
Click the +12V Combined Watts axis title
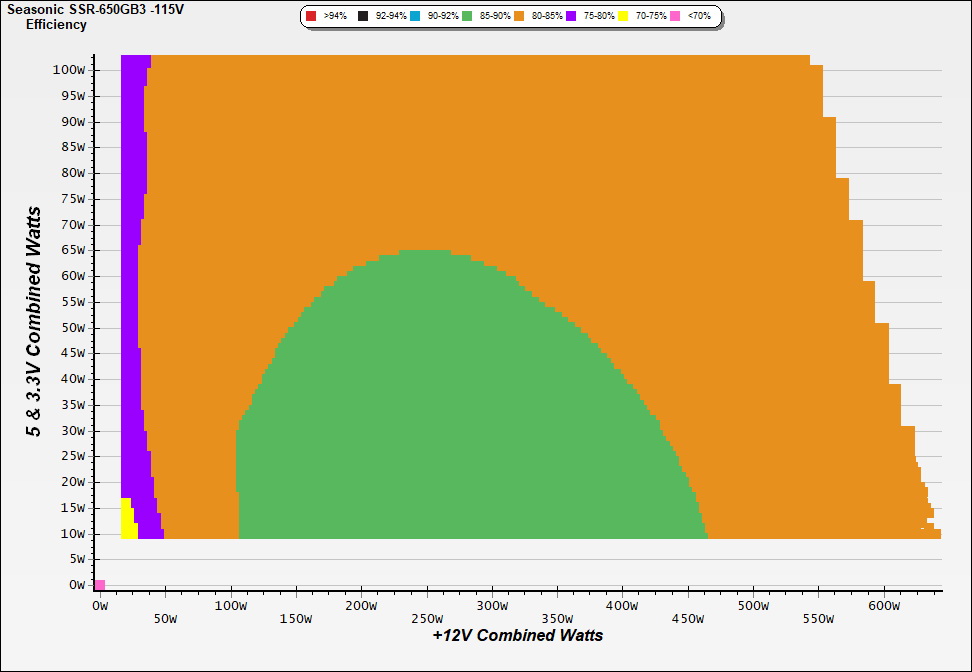click(x=518, y=635)
